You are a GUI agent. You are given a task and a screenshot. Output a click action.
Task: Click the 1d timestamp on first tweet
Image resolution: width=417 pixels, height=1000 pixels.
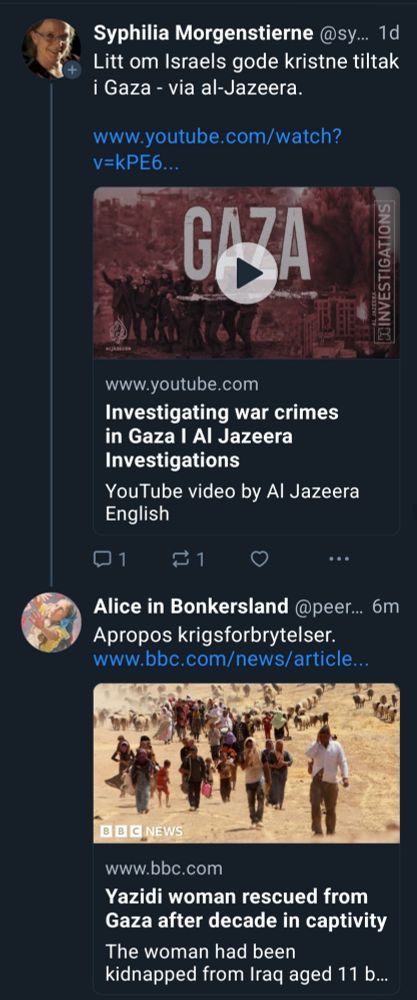pyautogui.click(x=388, y=33)
